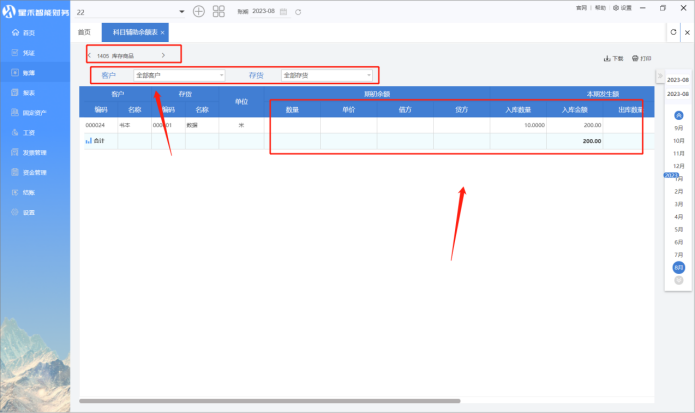Click the 下载 download button
This screenshot has width=695, height=413.
pyautogui.click(x=613, y=58)
